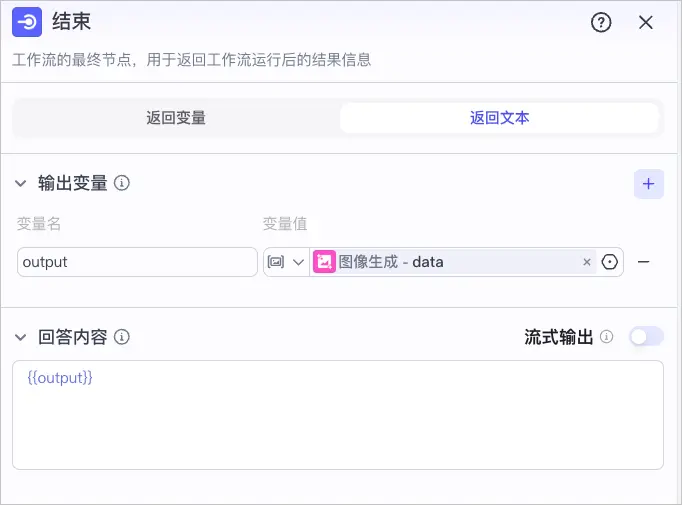
Task: Open the variable type dropdown
Action: [x=286, y=262]
